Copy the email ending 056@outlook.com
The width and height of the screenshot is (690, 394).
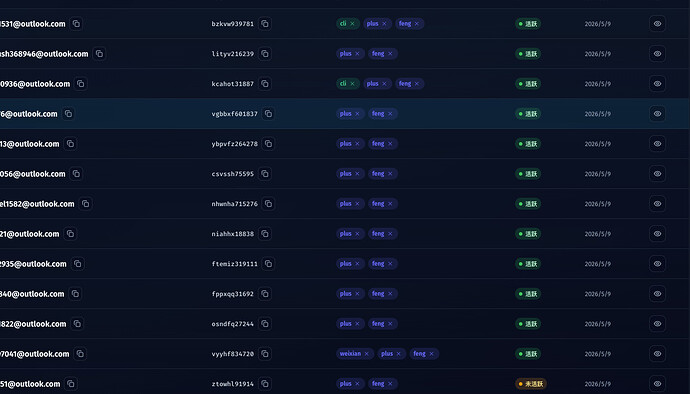(76, 173)
